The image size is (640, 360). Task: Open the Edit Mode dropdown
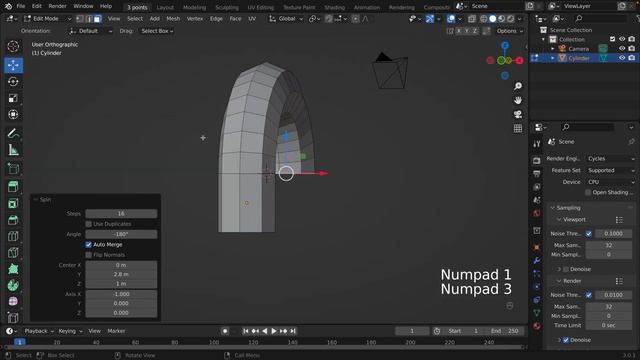pos(47,19)
